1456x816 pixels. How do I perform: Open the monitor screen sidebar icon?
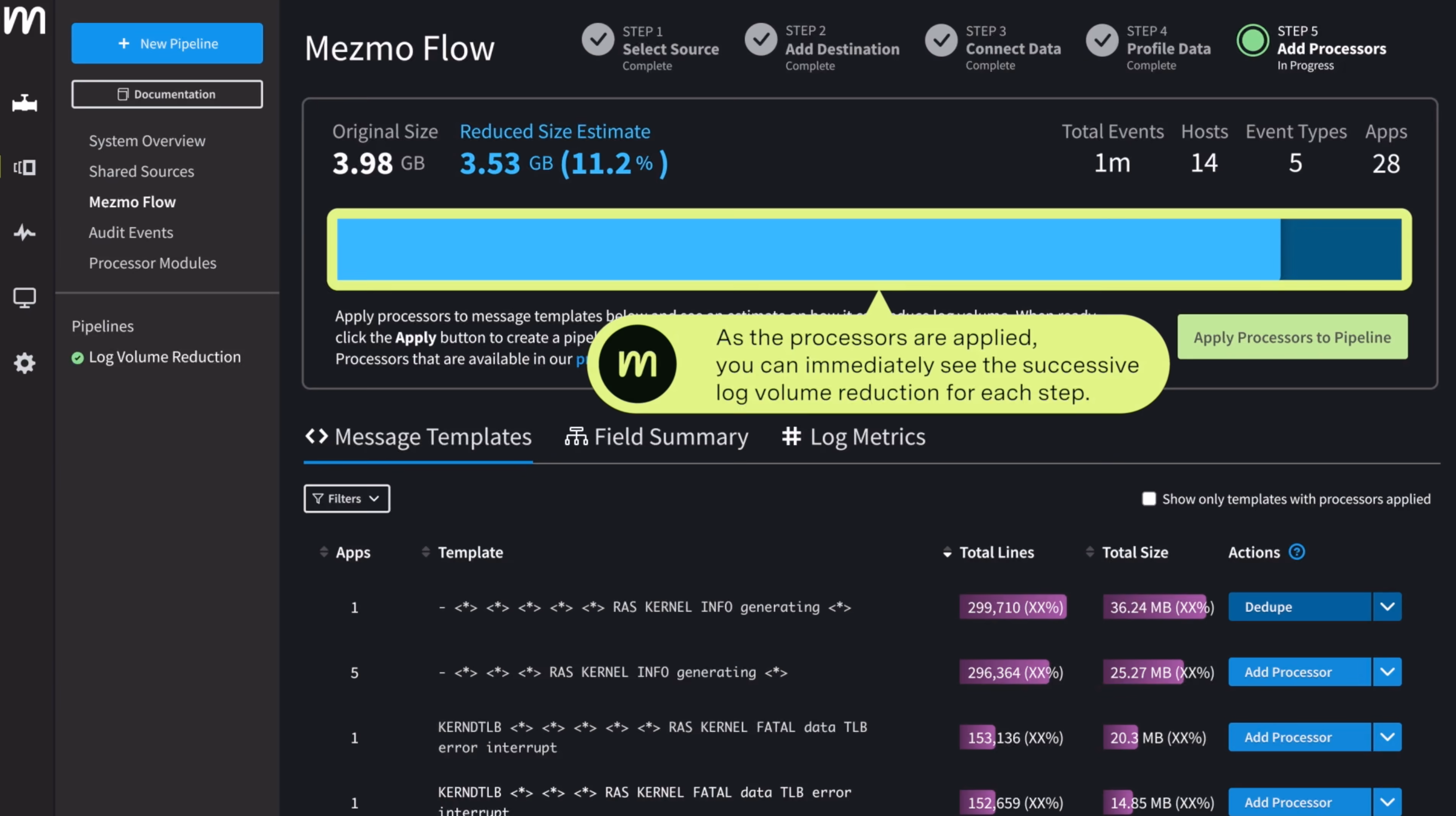click(24, 297)
